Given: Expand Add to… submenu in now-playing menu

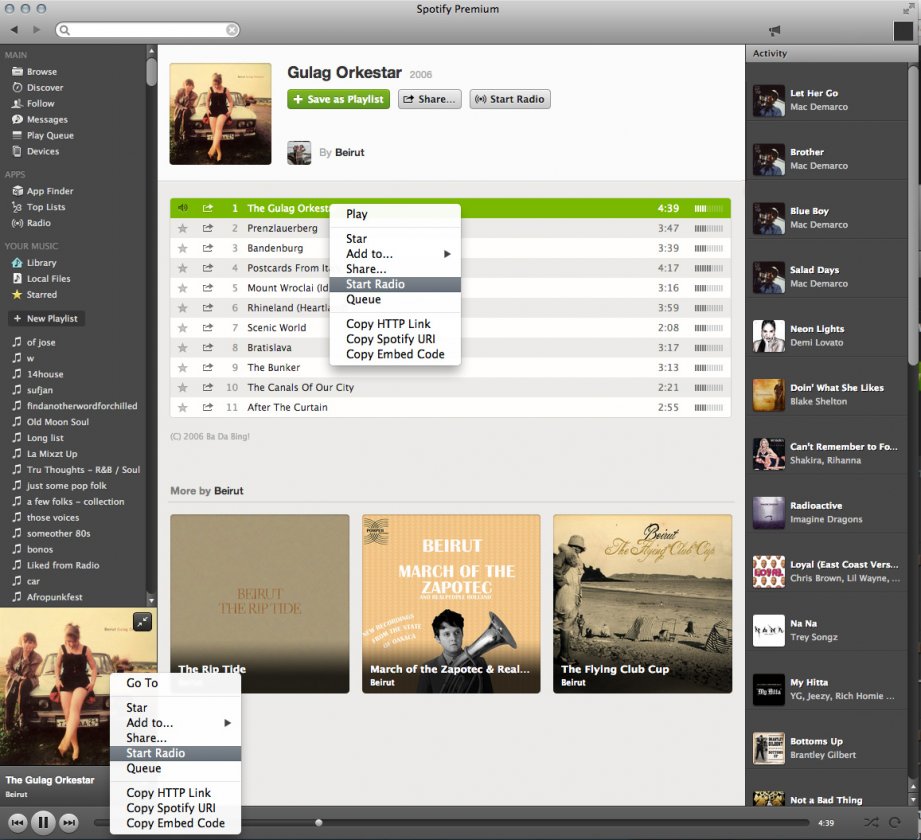Looking at the screenshot, I should [175, 723].
